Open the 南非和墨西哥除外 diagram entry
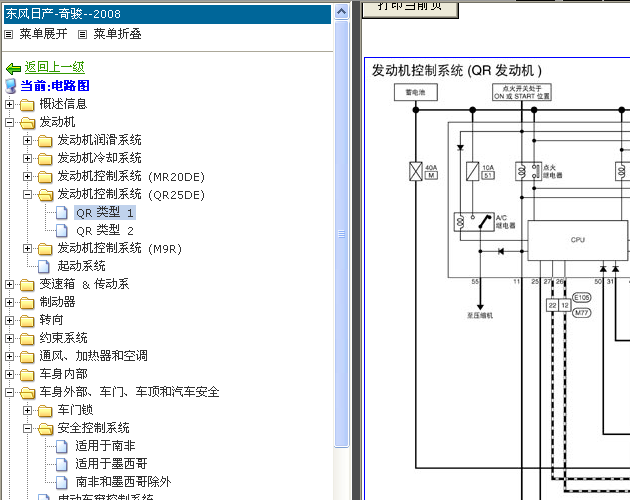This screenshot has width=630, height=500. click(123, 482)
